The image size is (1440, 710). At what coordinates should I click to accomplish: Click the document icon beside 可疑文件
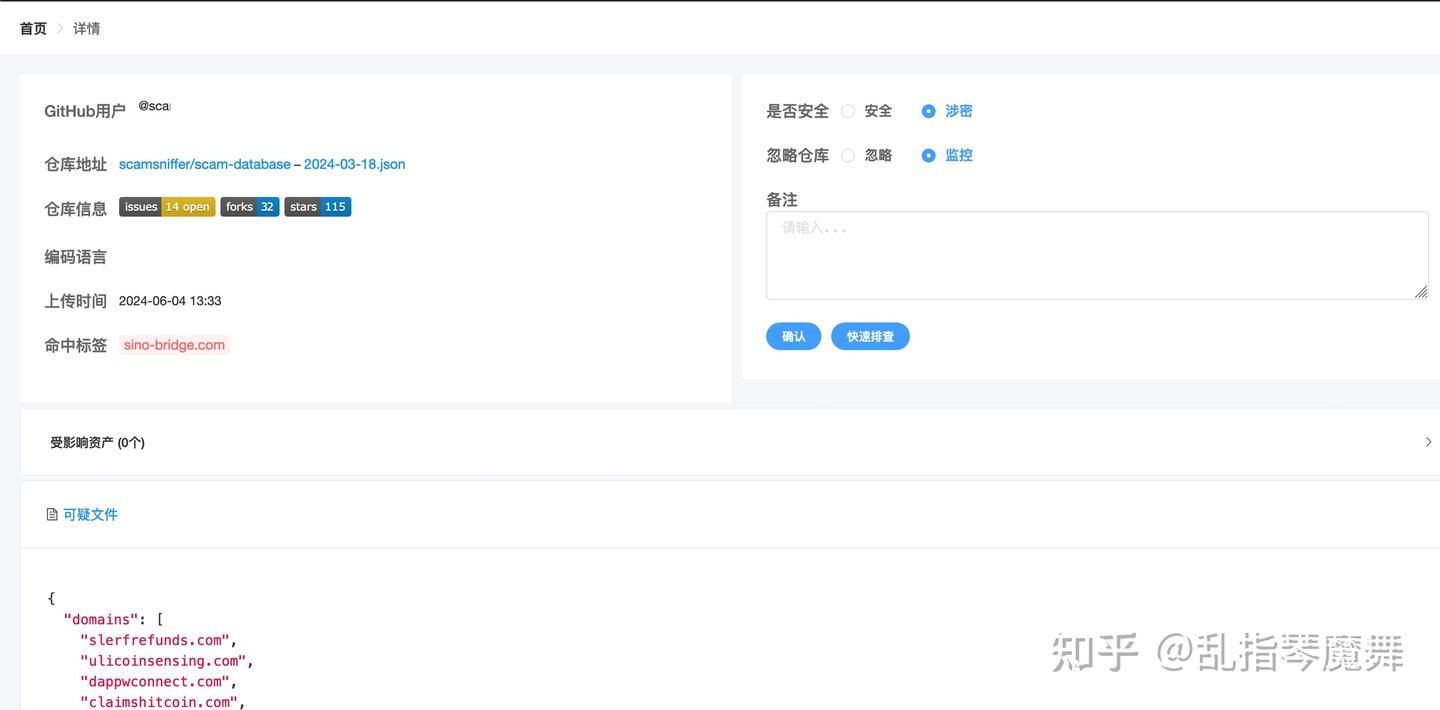point(51,513)
